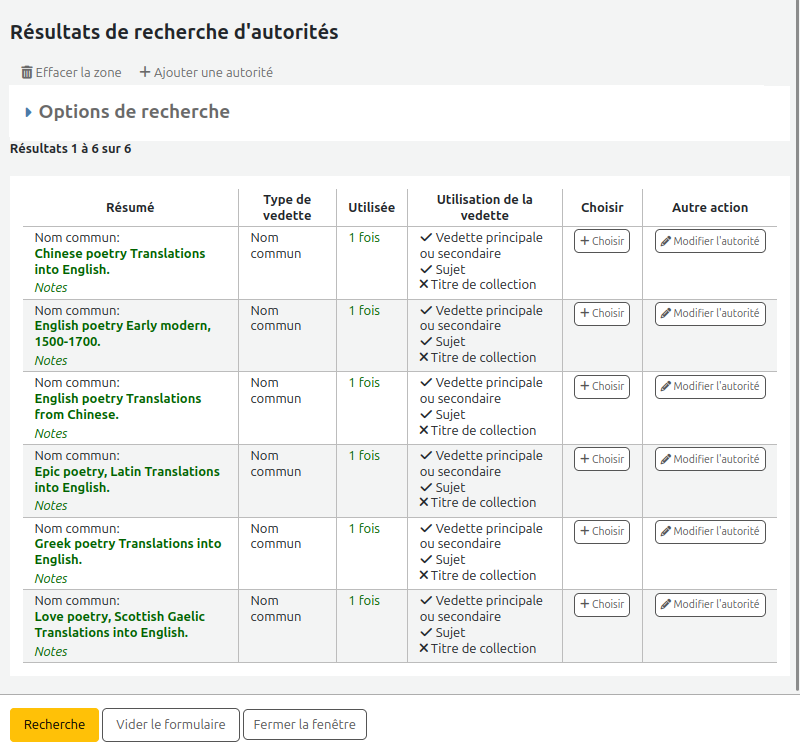Image resolution: width=800 pixels, height=755 pixels.
Task: Show Notes for English poetry Translations from Chinese
Action: point(51,434)
